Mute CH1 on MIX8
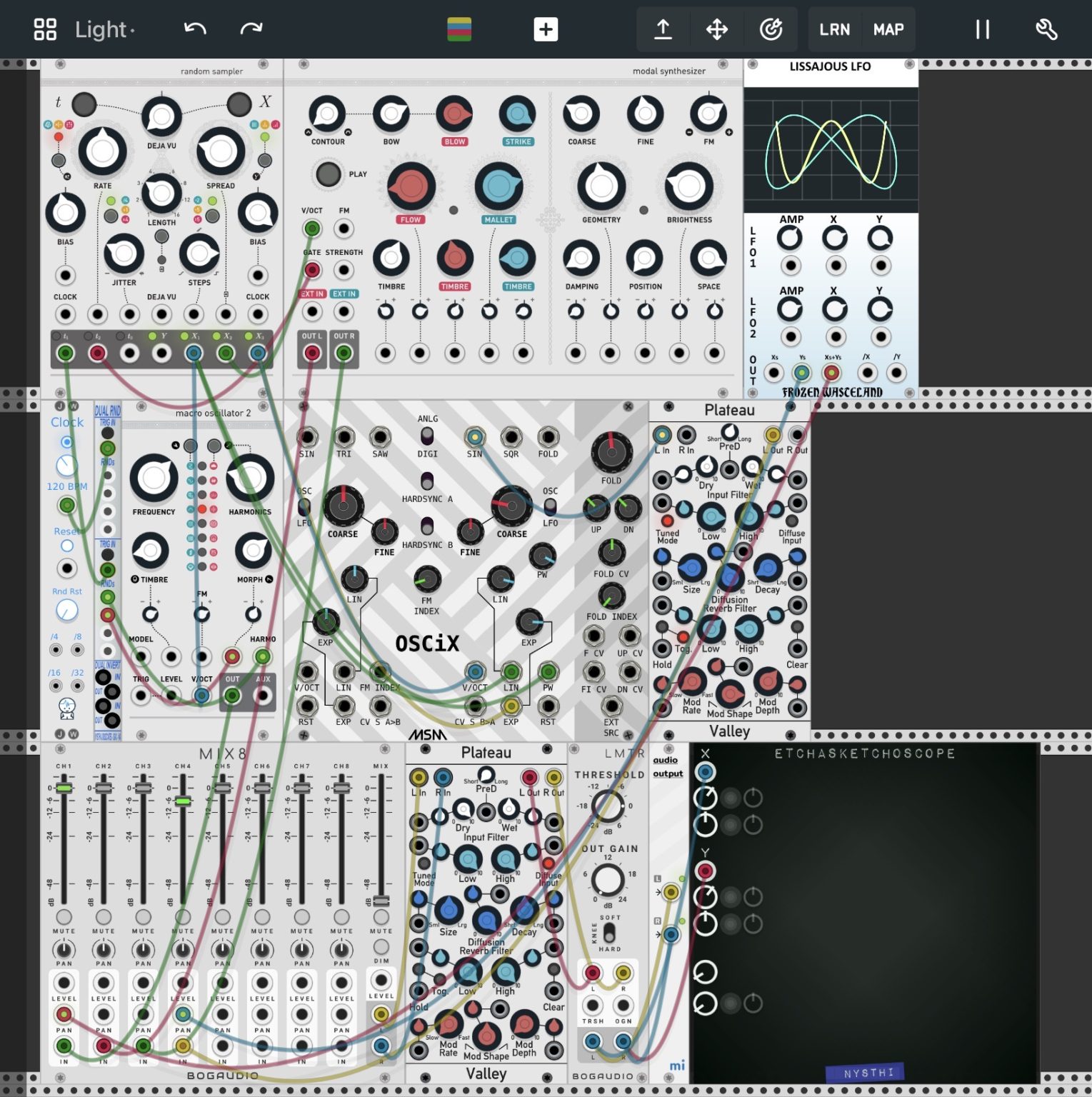This screenshot has width=1092, height=1097. coord(64,916)
